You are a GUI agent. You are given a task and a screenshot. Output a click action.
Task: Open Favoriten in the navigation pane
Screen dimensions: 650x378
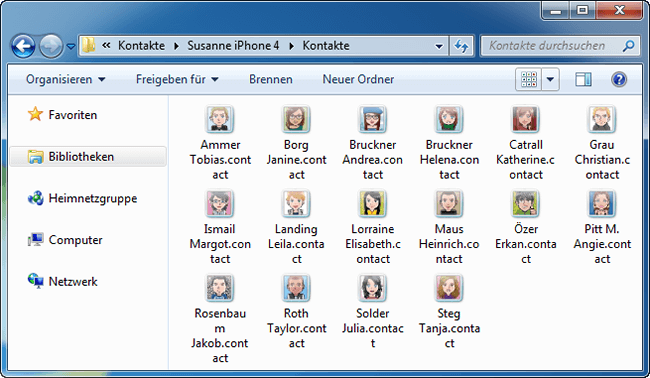(62, 114)
